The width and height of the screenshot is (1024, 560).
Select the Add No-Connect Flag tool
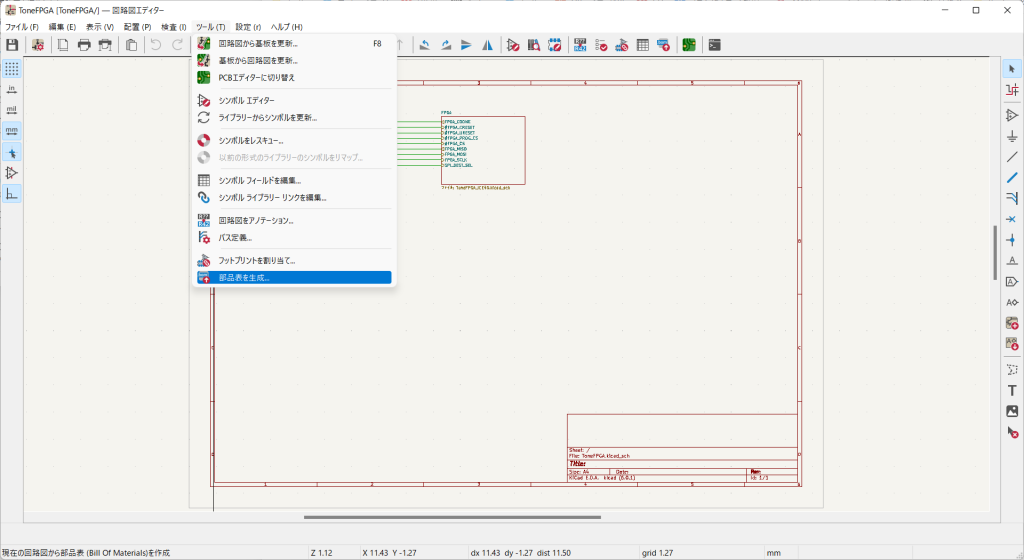click(1012, 219)
